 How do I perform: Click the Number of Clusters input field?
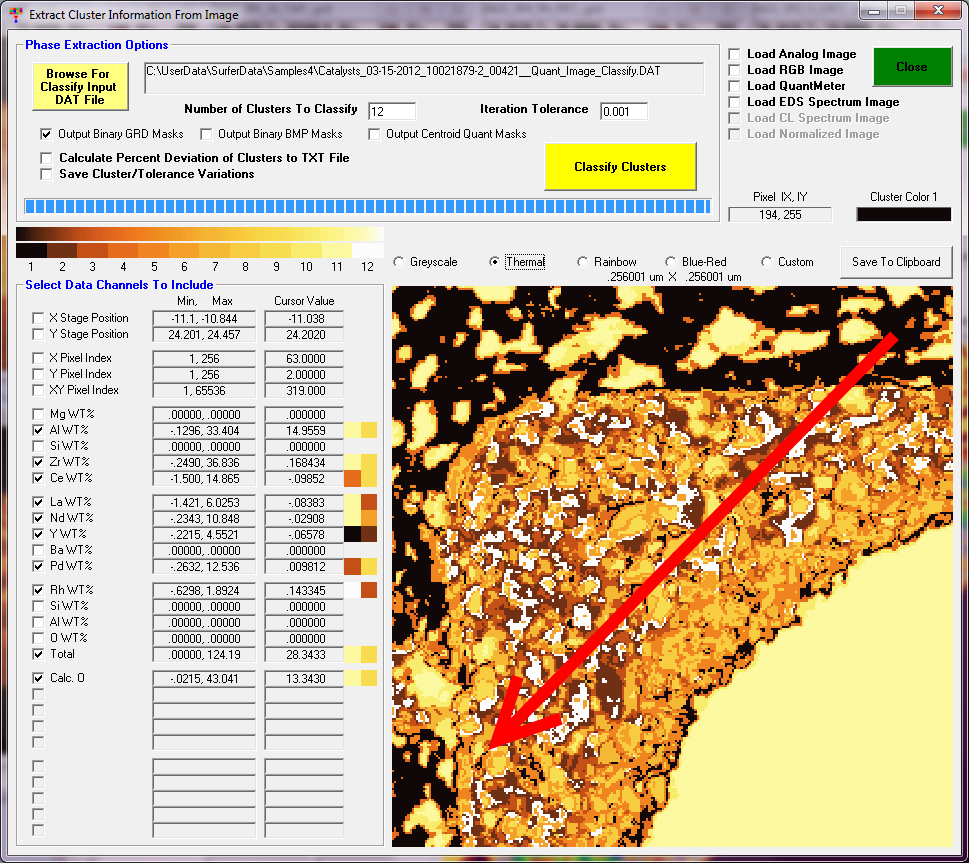pos(391,111)
